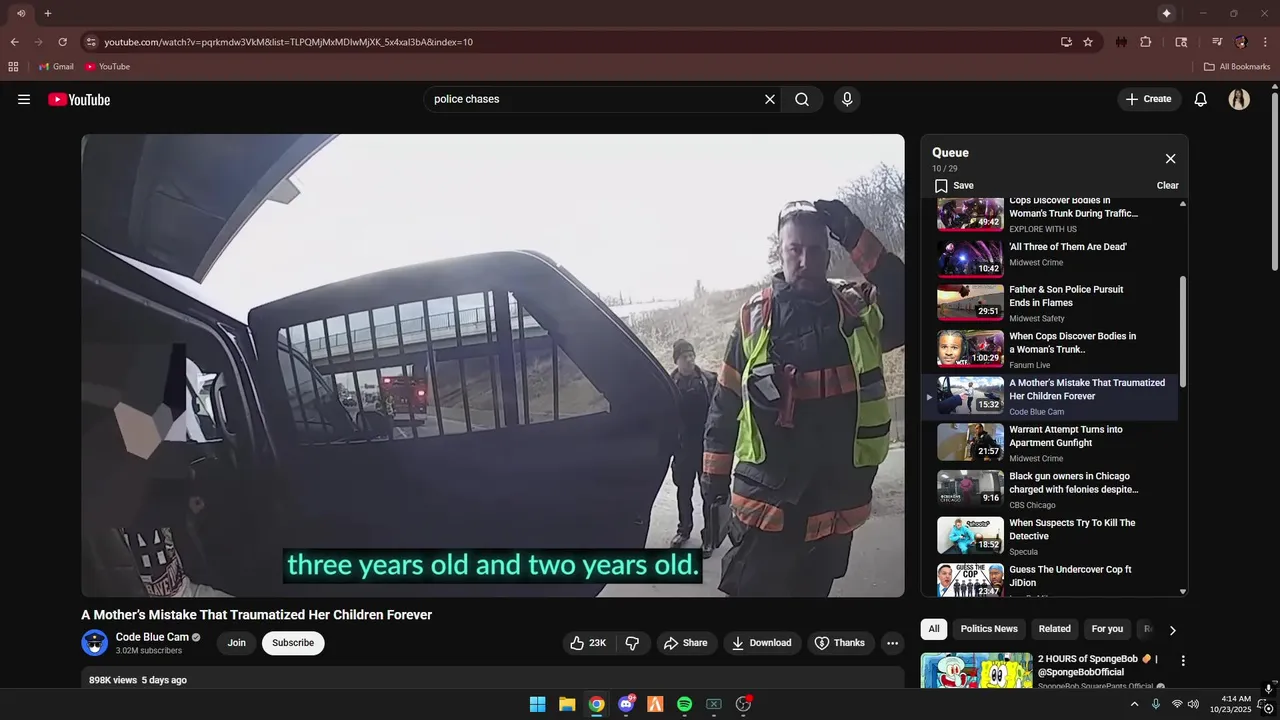
Task: Select 'A Mother's Mistake' current queue item
Action: pyautogui.click(x=1050, y=396)
